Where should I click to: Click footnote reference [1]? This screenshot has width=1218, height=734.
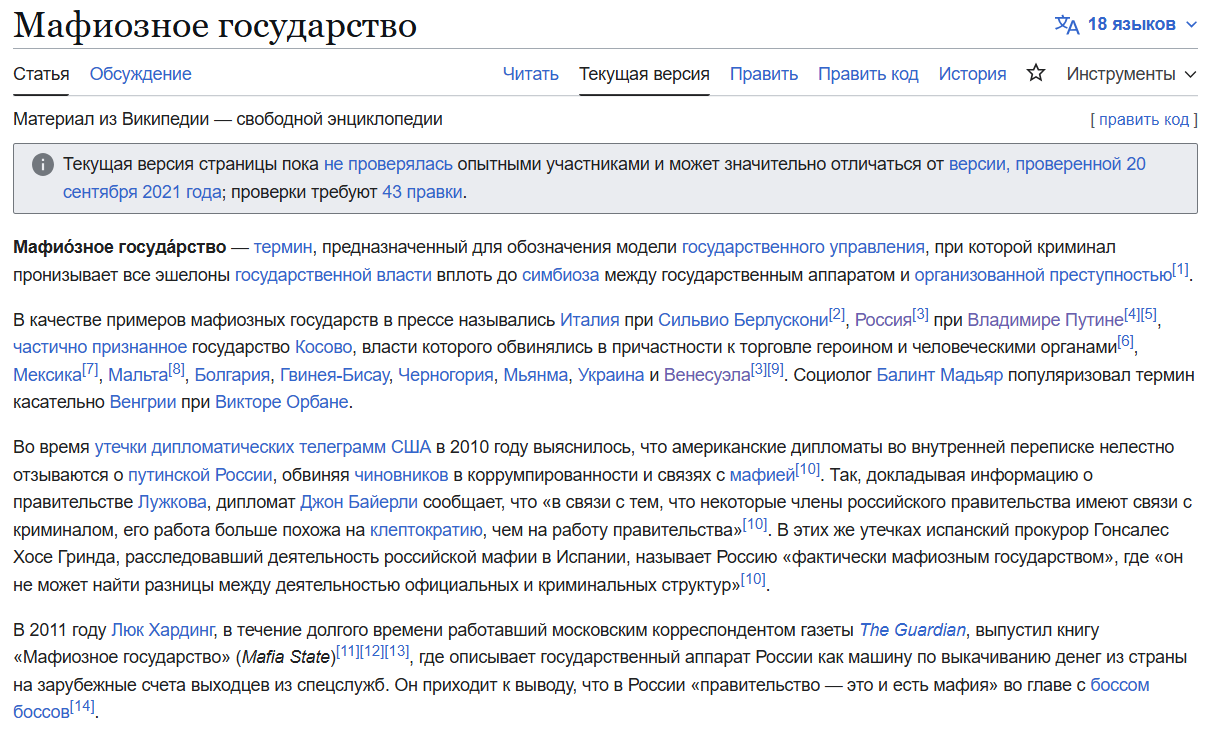coord(1181,269)
